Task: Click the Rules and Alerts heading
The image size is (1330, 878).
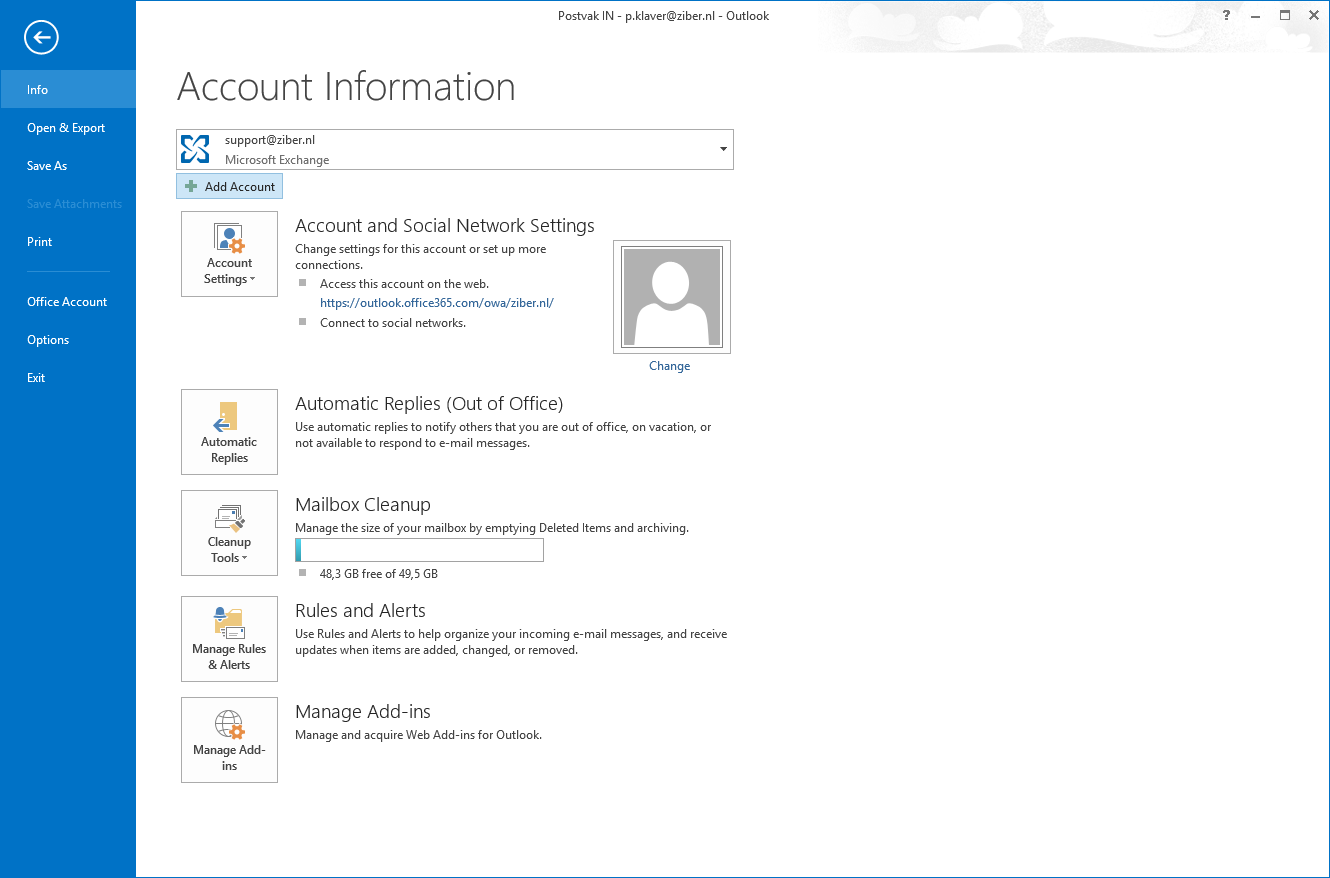Action: tap(360, 611)
